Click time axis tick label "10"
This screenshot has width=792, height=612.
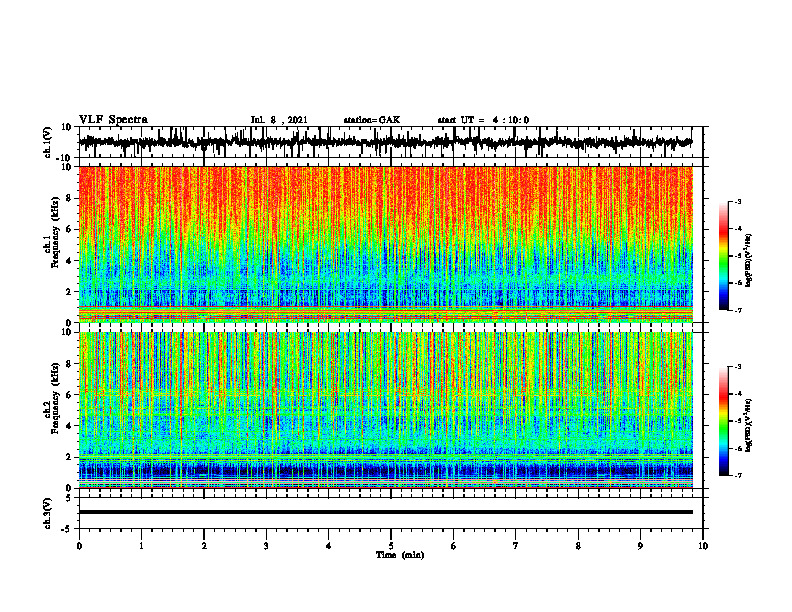coord(703,546)
